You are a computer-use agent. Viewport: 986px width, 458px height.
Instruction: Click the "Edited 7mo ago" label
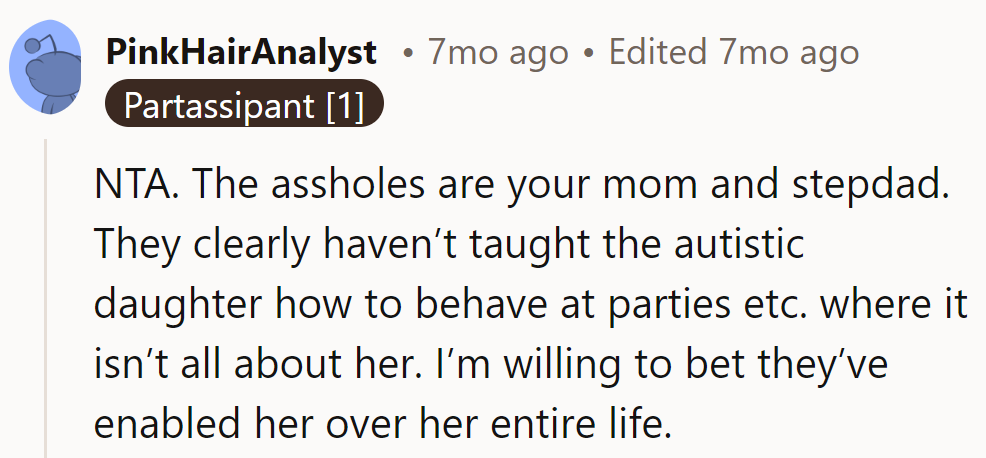pyautogui.click(x=733, y=52)
